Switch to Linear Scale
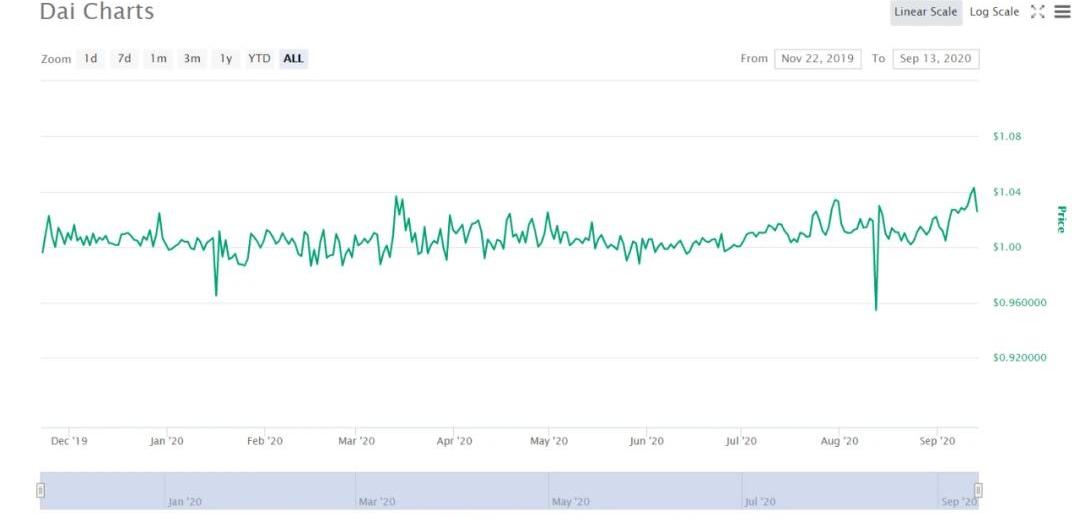The width and height of the screenshot is (1080, 519). [926, 12]
